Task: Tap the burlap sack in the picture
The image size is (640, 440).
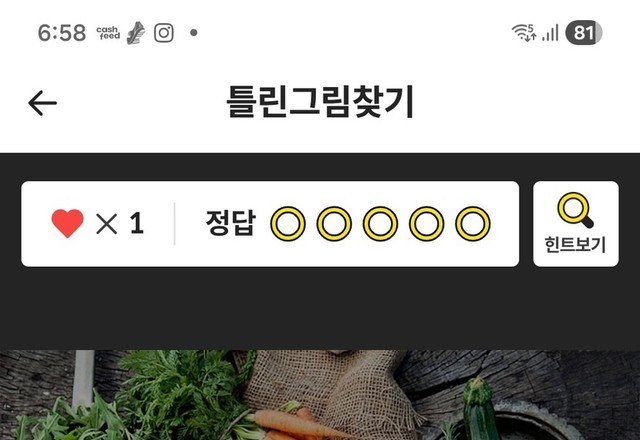Action: coord(331,392)
